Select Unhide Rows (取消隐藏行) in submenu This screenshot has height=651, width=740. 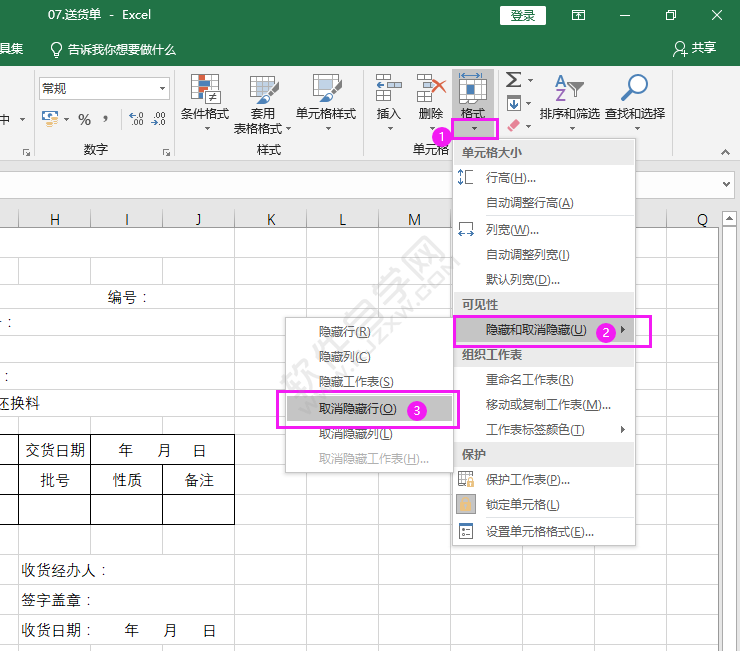[357, 409]
